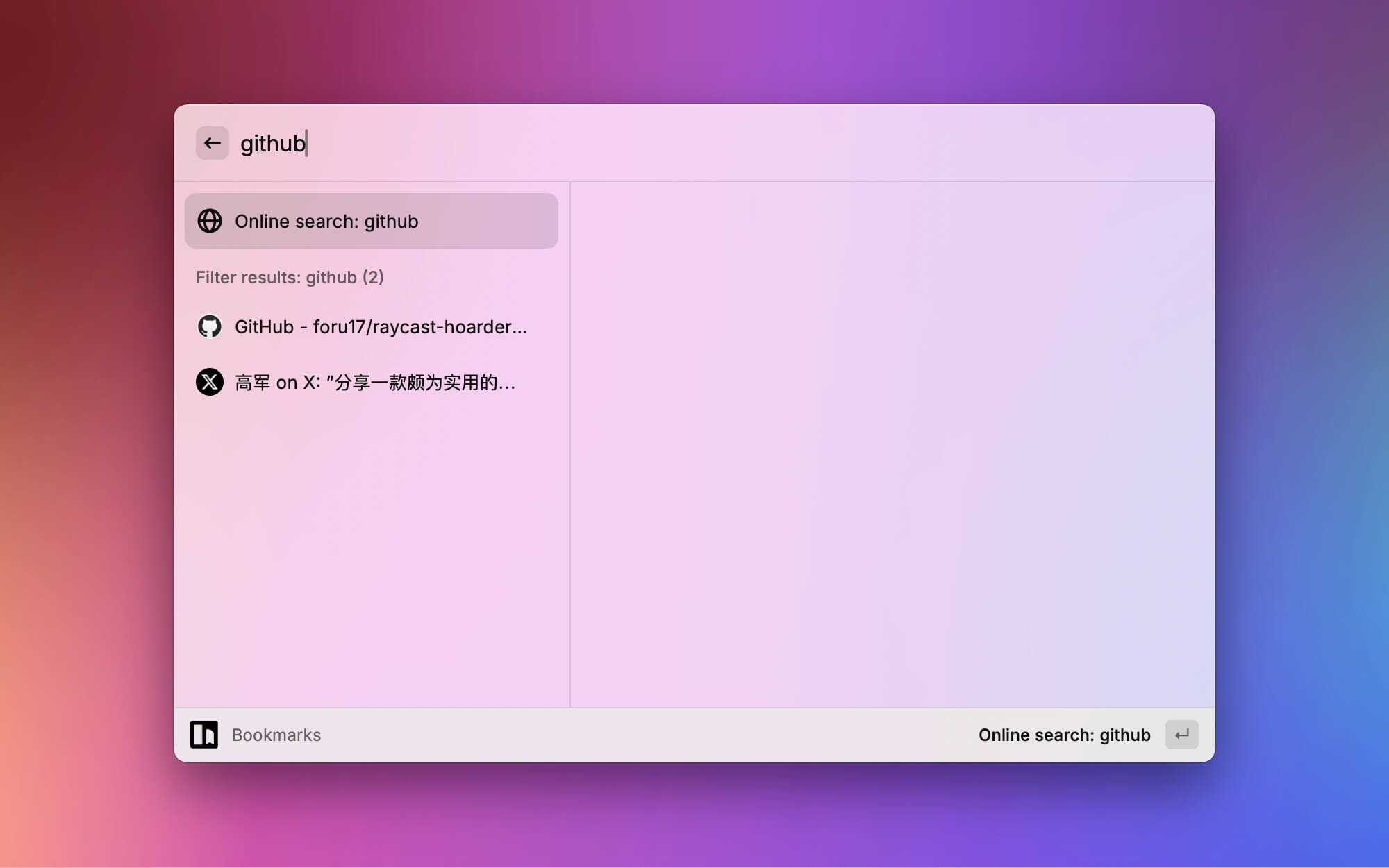Click the trailing ellipsis of the GitHub entry
The image size is (1389, 868).
pos(519,328)
